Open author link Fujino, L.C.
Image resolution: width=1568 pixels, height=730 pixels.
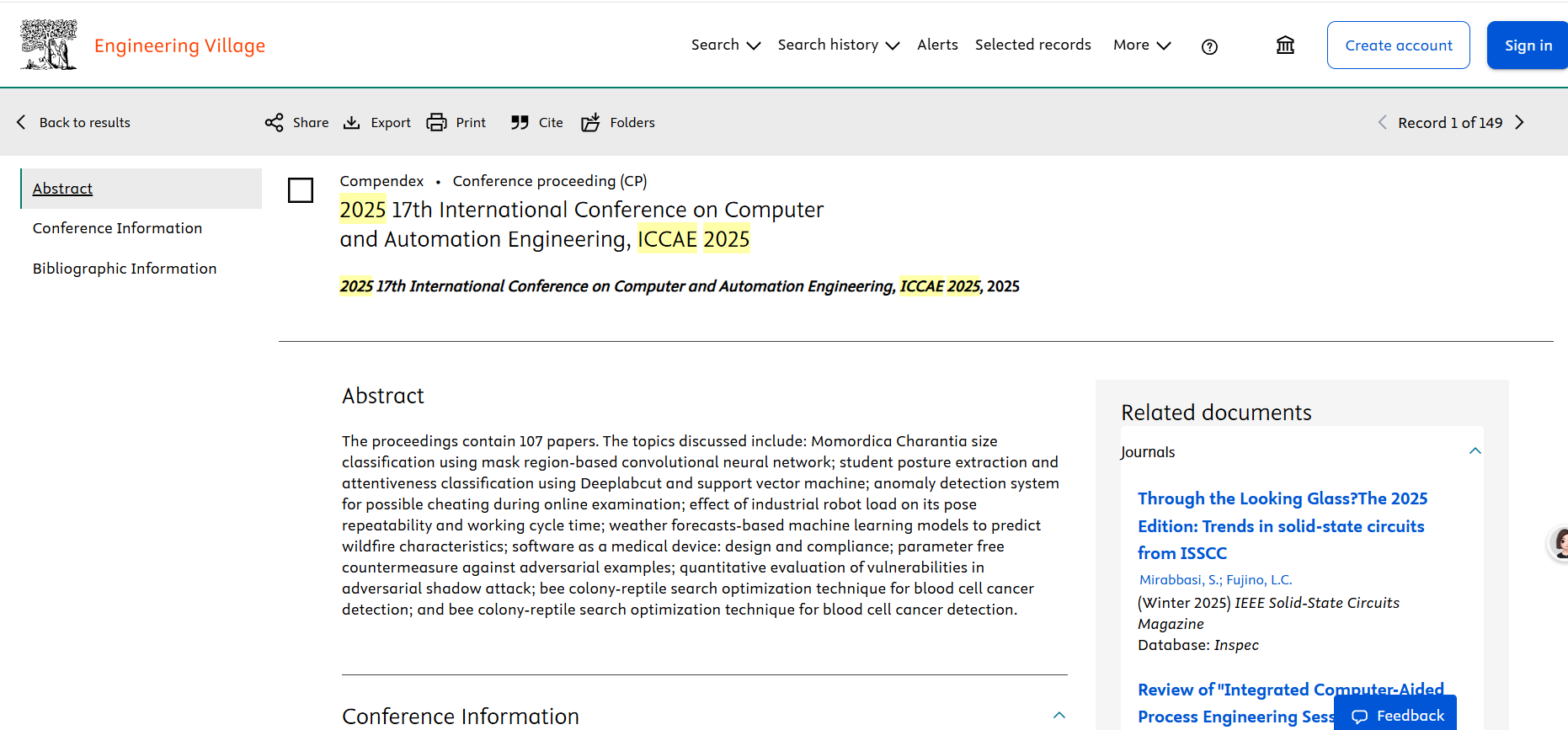[1259, 579]
